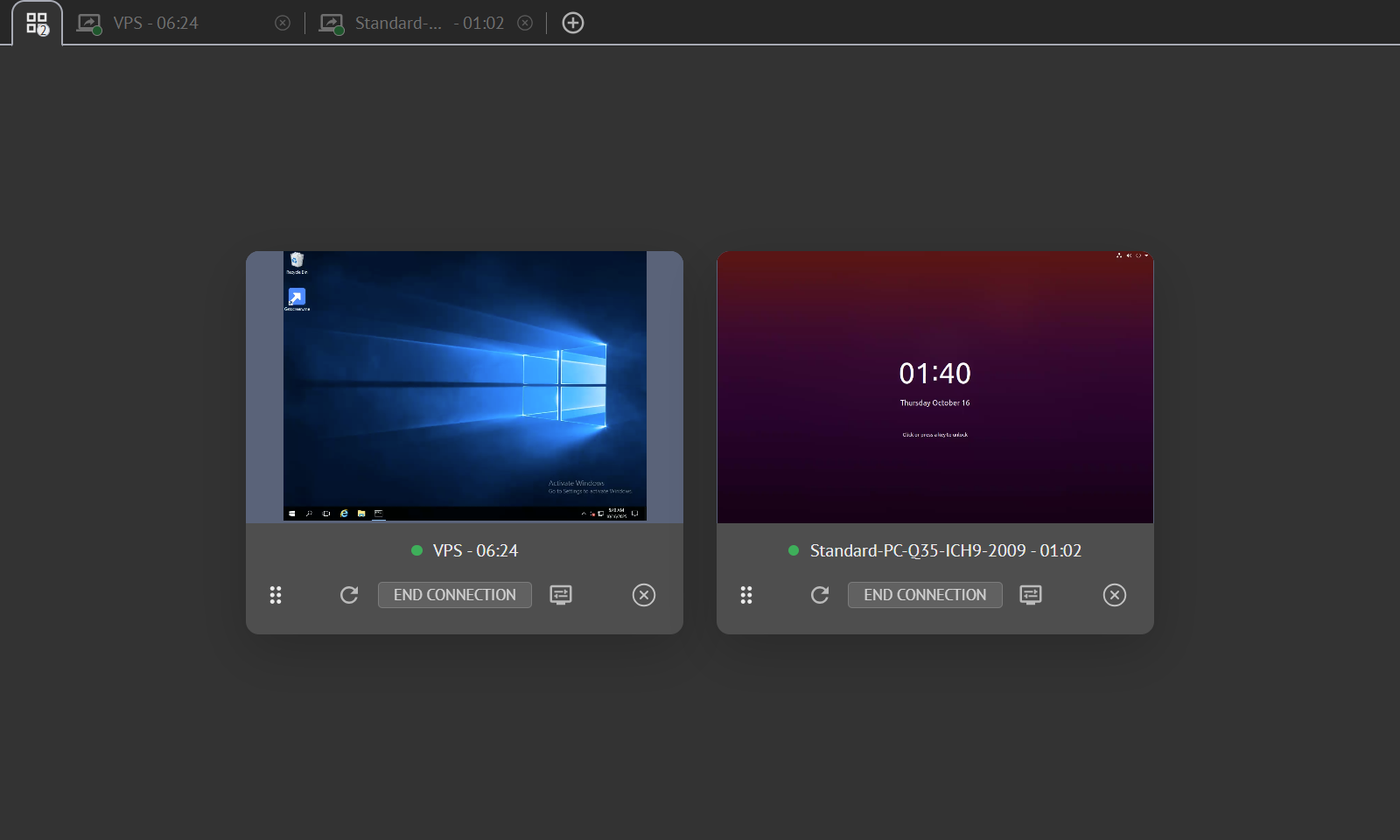Close the Standard-PC session tab
Image resolution: width=1400 pixels, height=840 pixels.
[525, 24]
